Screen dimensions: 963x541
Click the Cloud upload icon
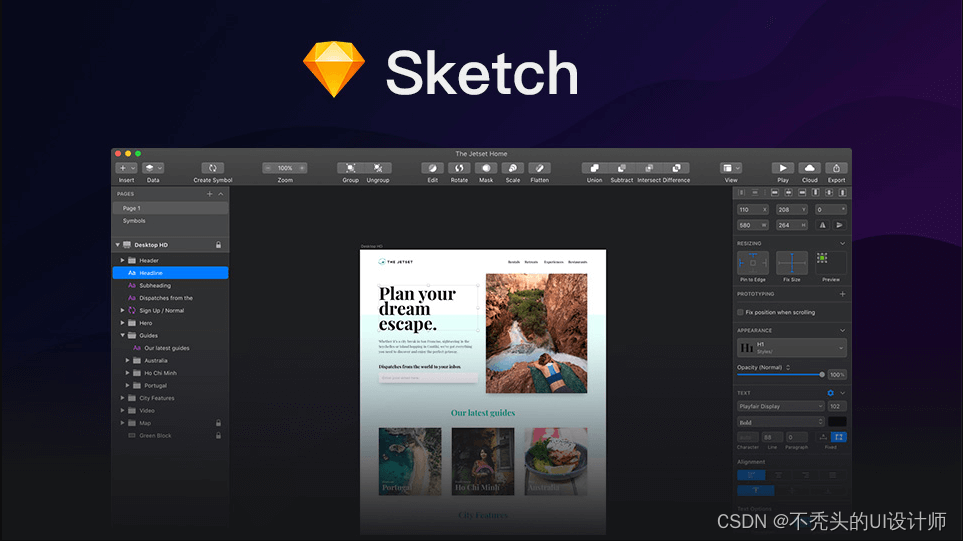click(x=809, y=168)
